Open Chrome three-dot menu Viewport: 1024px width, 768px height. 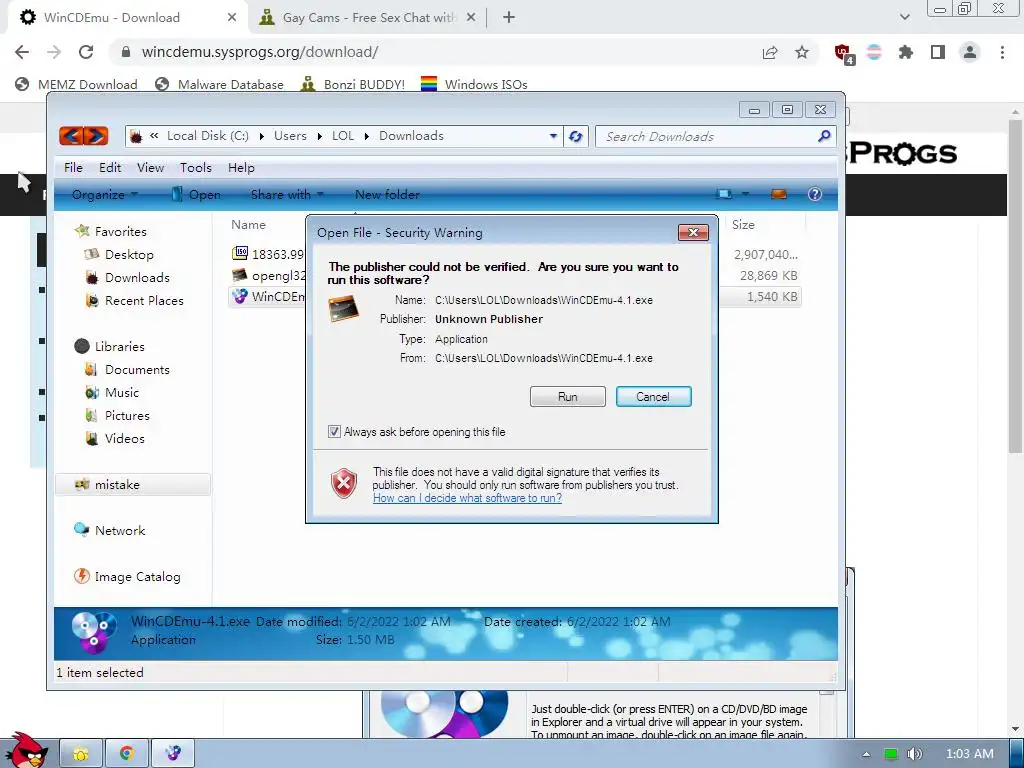click(1002, 52)
